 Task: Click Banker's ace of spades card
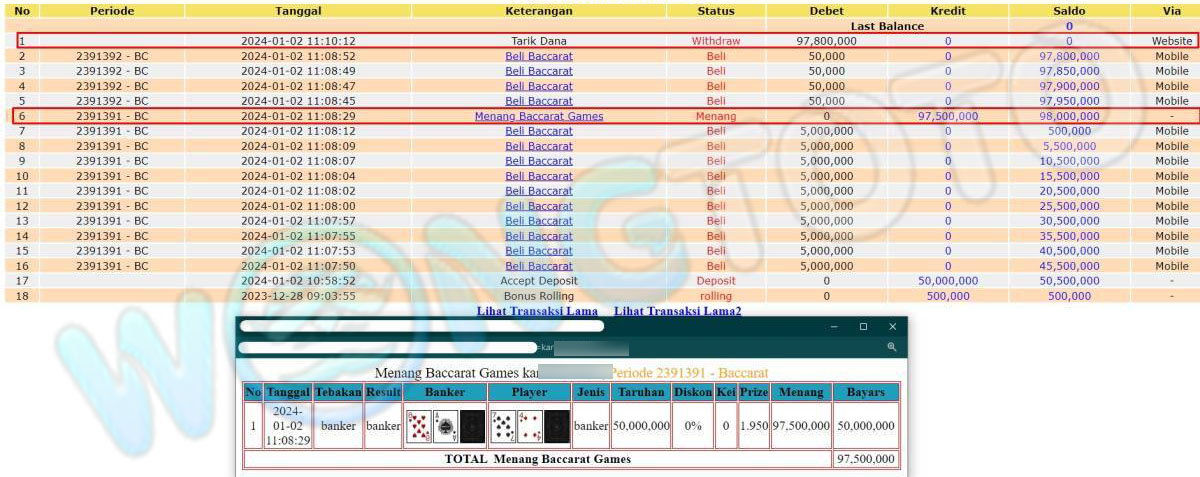tap(445, 426)
